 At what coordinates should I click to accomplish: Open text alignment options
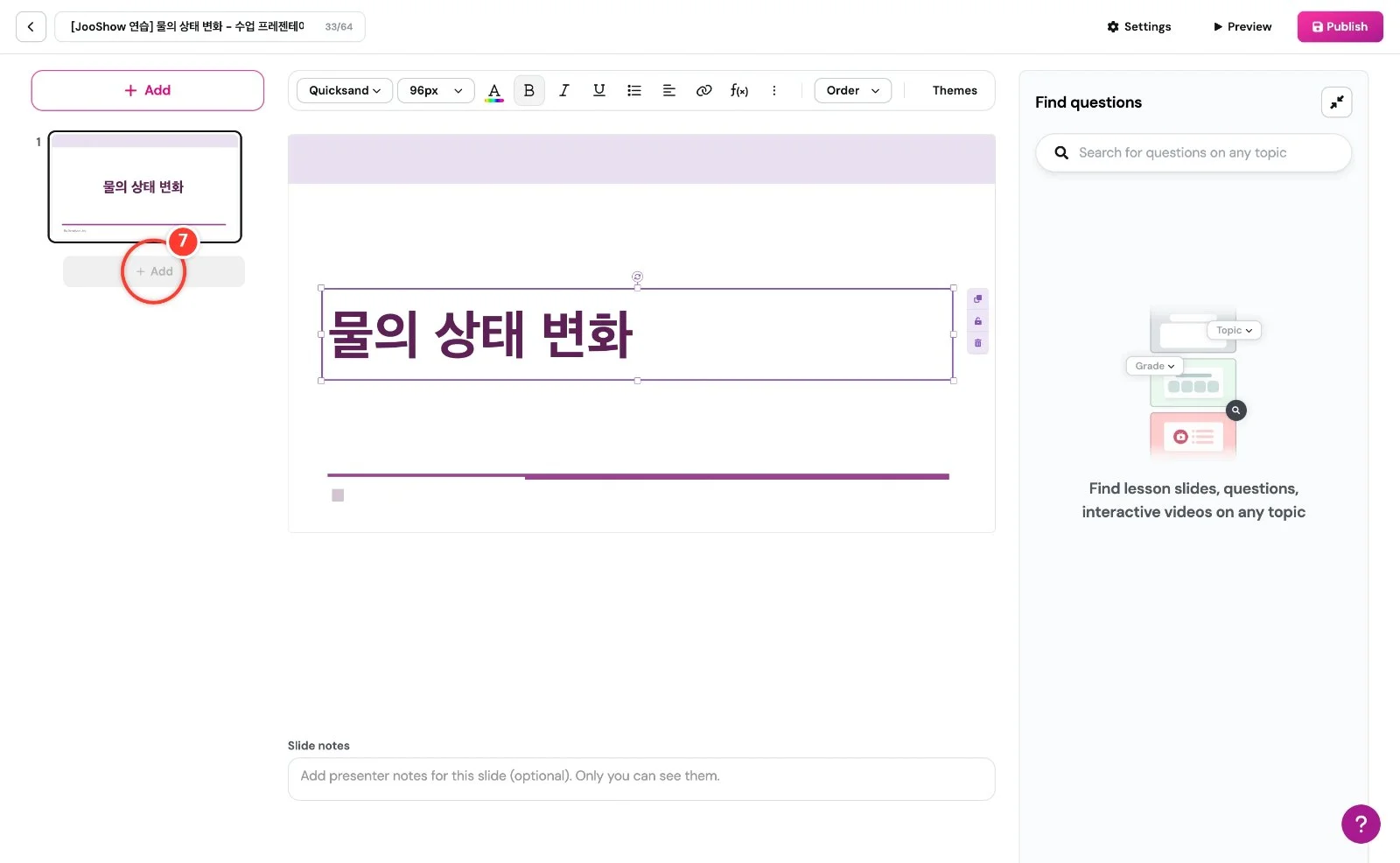pyautogui.click(x=669, y=90)
